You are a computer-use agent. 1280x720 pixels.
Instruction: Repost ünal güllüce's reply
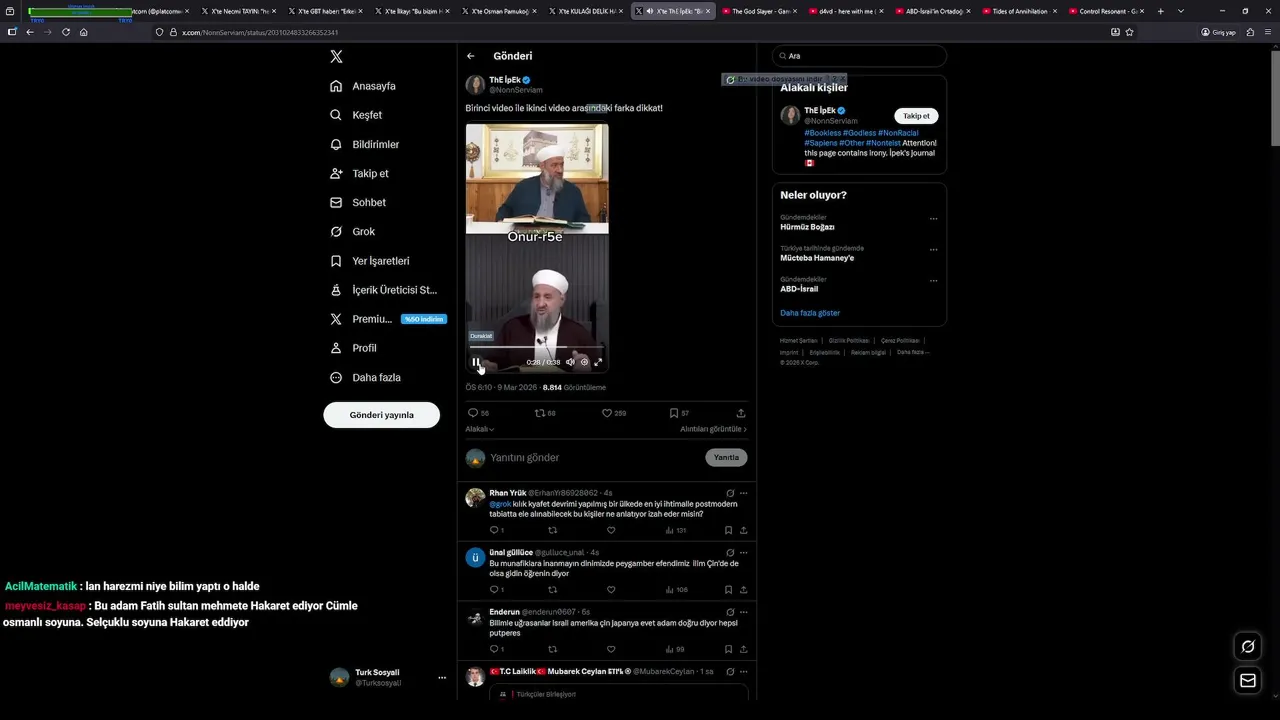(552, 590)
